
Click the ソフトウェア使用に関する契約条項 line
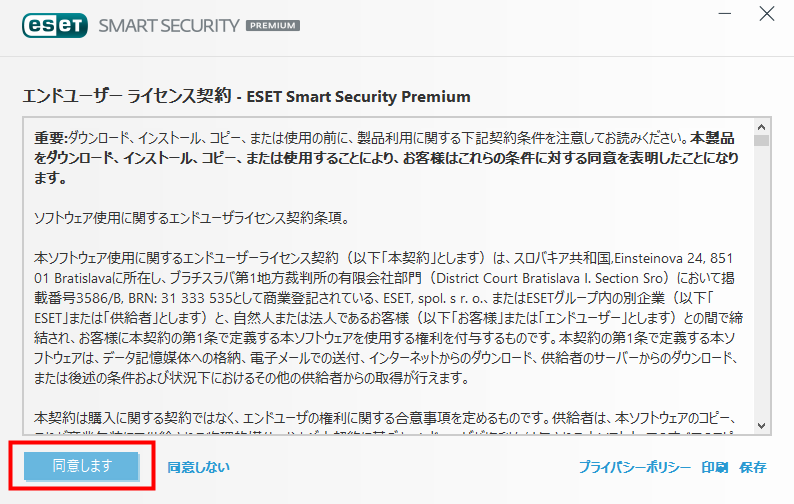191,218
